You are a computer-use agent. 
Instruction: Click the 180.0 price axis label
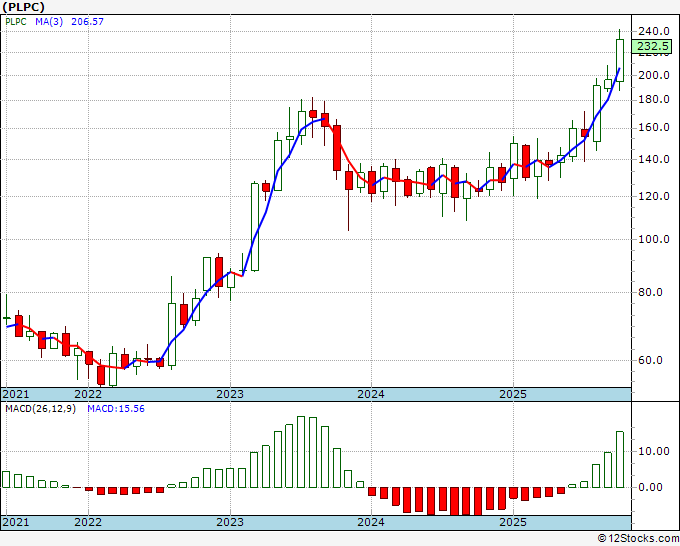[x=654, y=100]
